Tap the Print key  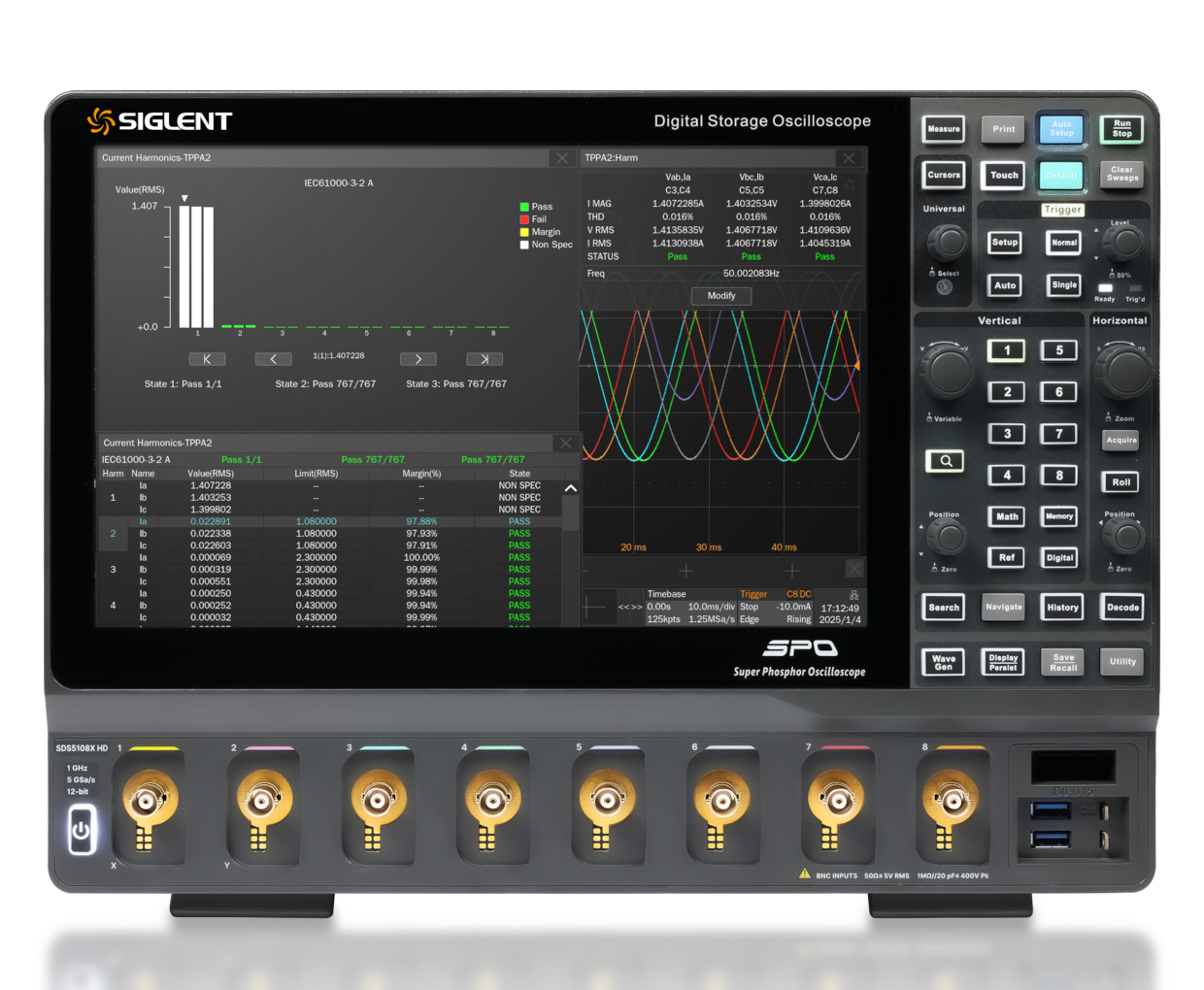(1004, 129)
